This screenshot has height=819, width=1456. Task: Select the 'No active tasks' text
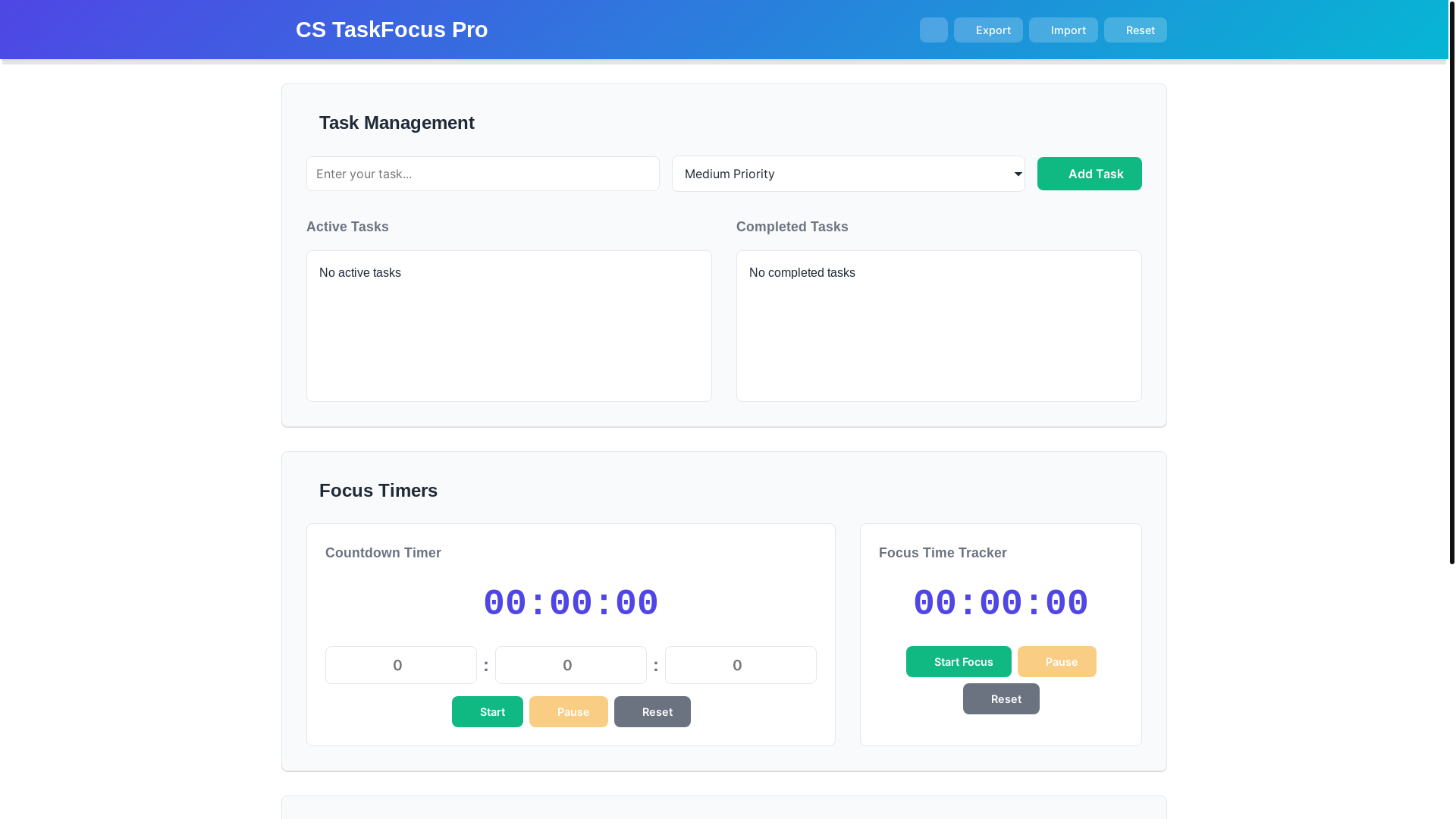pos(360,273)
